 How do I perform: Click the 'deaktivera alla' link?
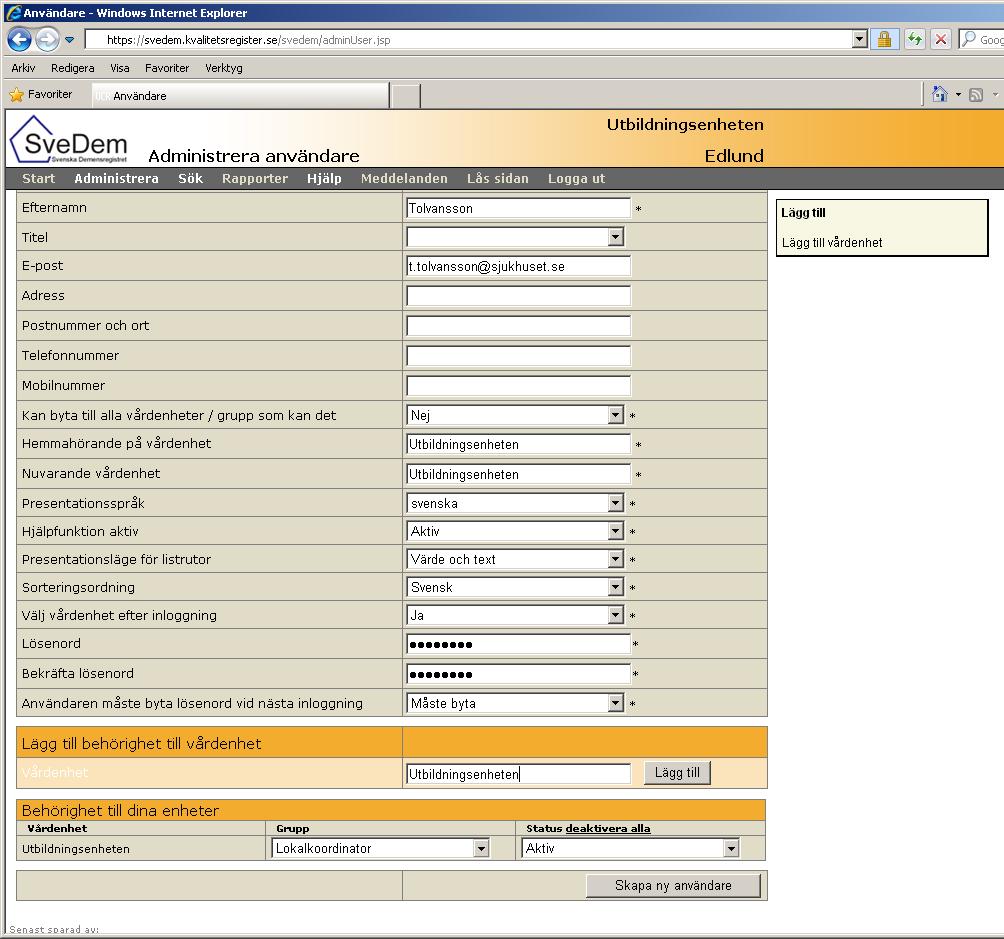tap(608, 828)
